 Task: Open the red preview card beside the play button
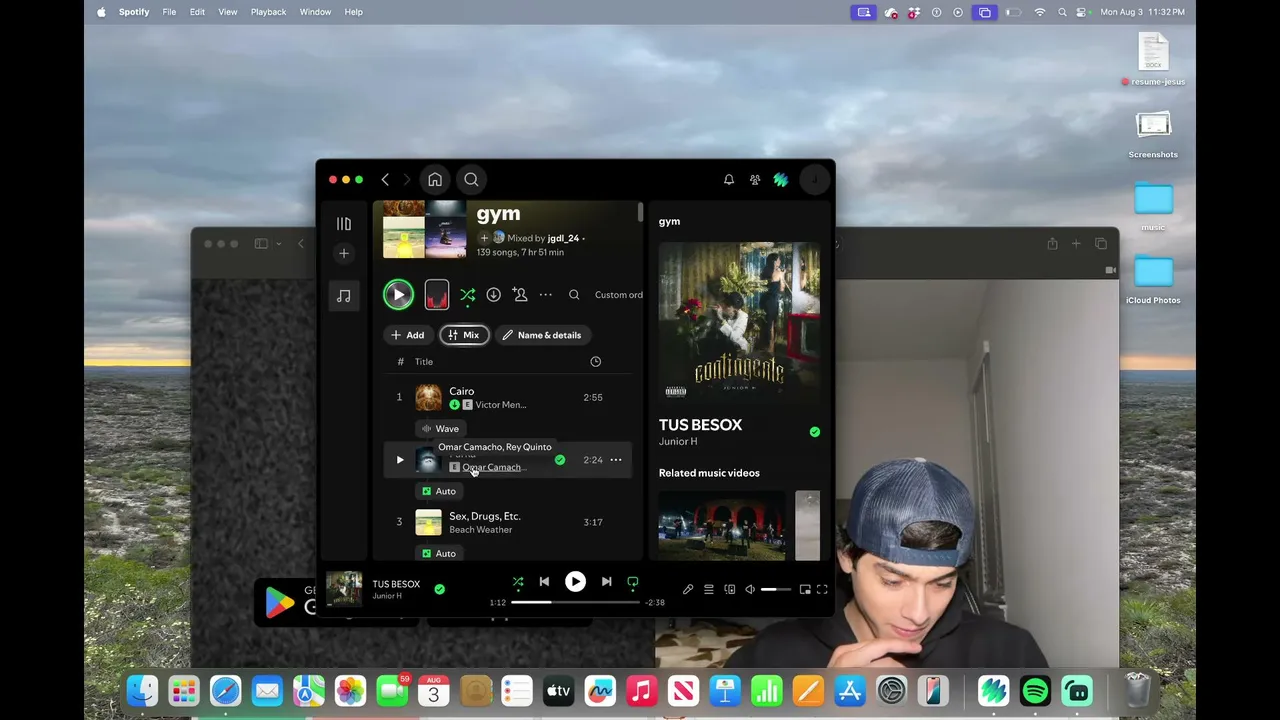point(437,294)
